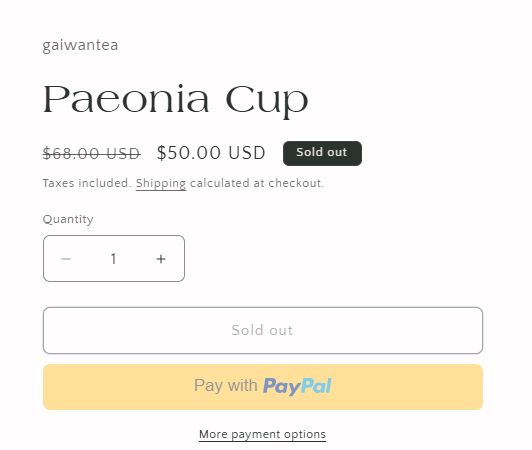The height and width of the screenshot is (450, 532).
Task: Click the 'calculated at checkout' text
Action: click(x=257, y=183)
